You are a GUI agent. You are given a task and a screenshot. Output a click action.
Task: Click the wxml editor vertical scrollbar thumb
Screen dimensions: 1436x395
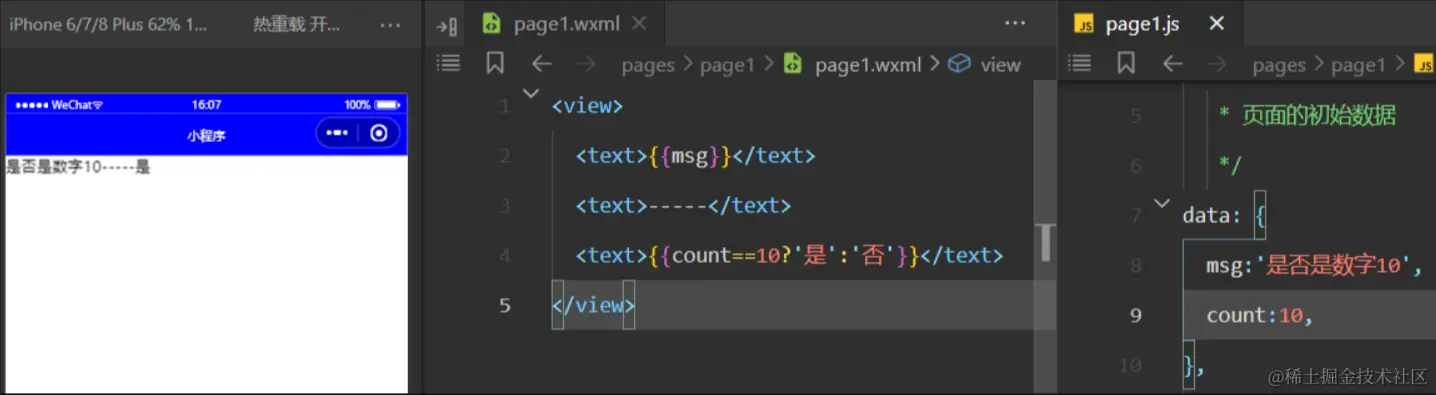click(x=1046, y=243)
